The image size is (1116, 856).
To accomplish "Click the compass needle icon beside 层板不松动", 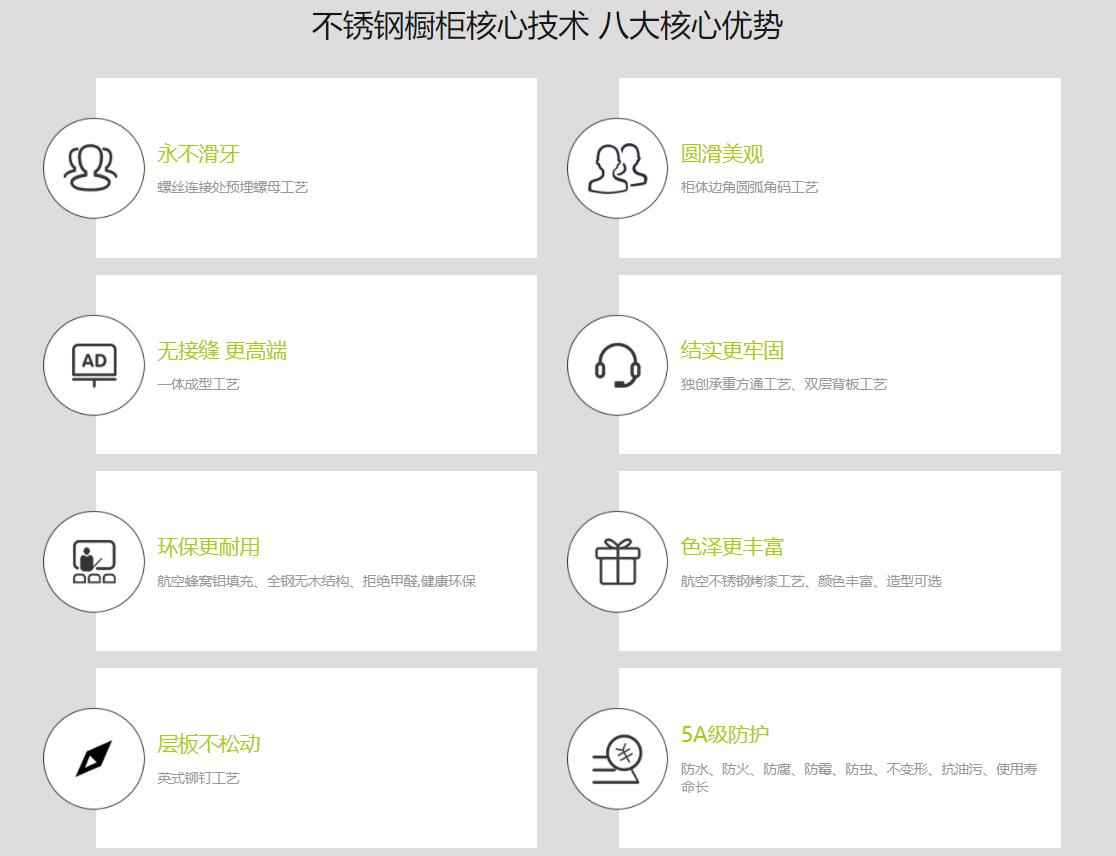I will click(93, 758).
